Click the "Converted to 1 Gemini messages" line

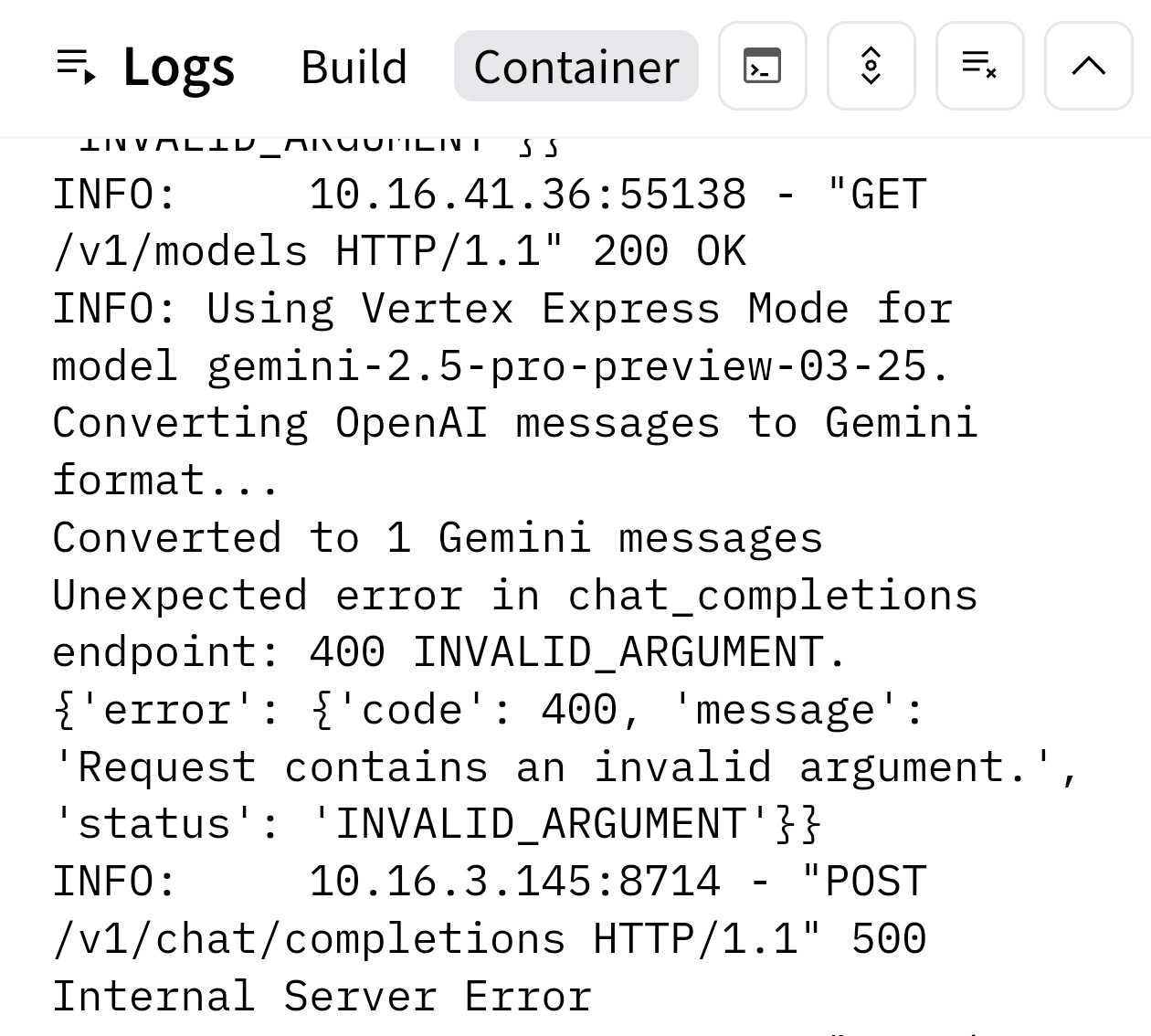click(437, 538)
